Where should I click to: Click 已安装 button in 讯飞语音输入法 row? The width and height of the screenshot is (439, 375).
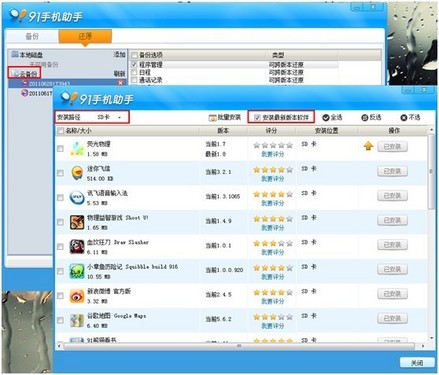coord(392,196)
